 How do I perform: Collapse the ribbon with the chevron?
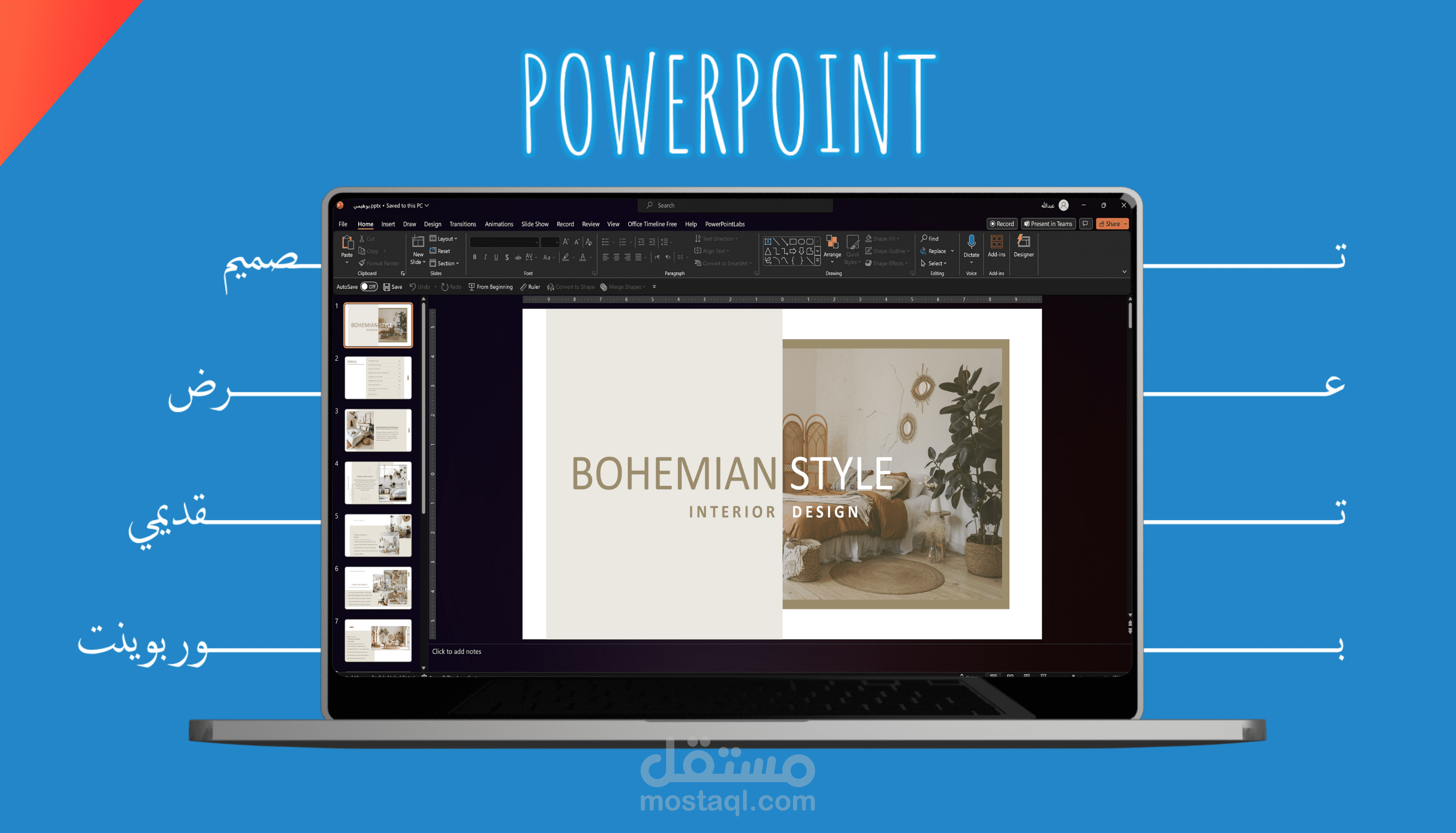pyautogui.click(x=1125, y=272)
